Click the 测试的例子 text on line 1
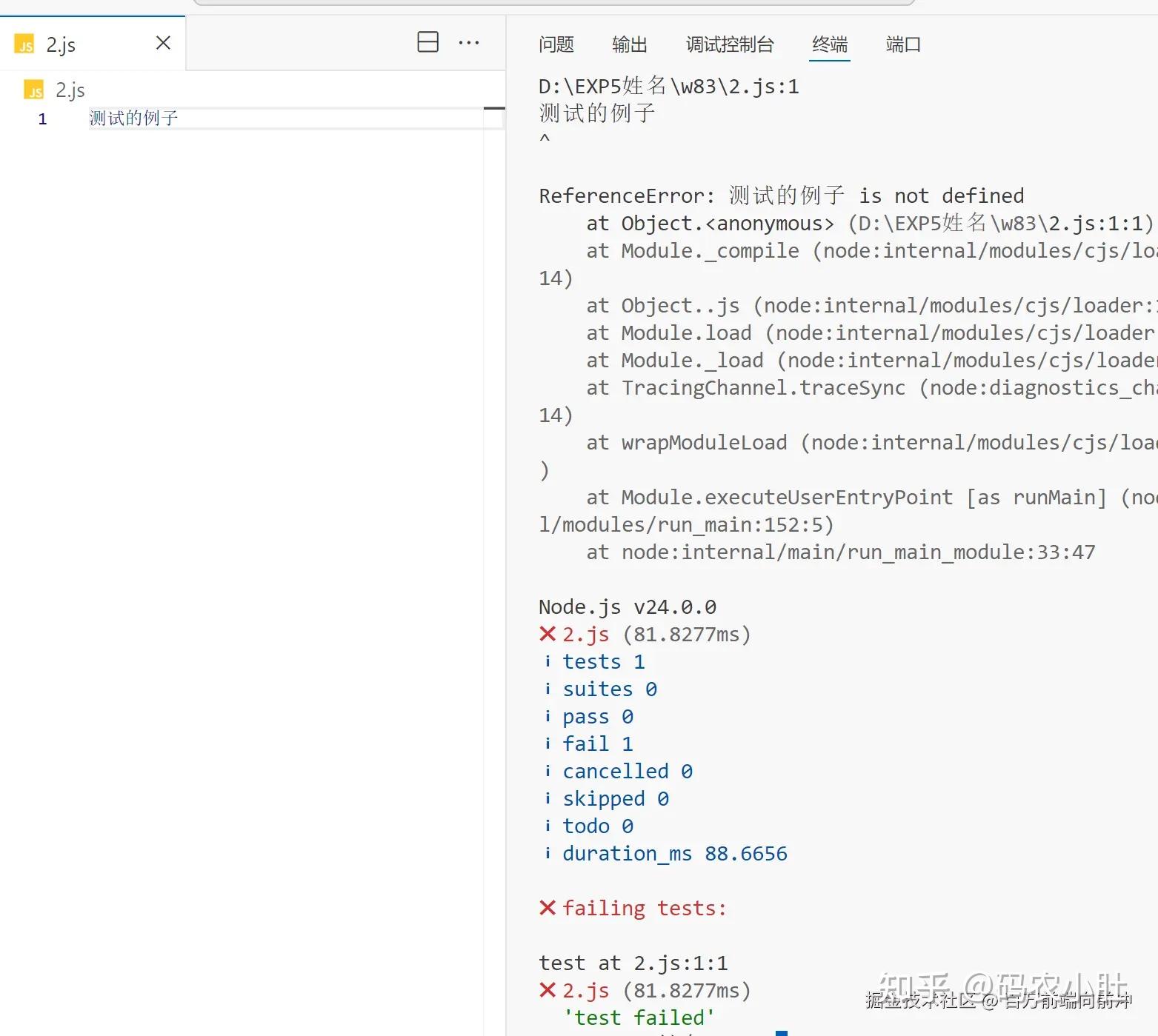Screen dimensions: 1158x1036 (x=133, y=118)
